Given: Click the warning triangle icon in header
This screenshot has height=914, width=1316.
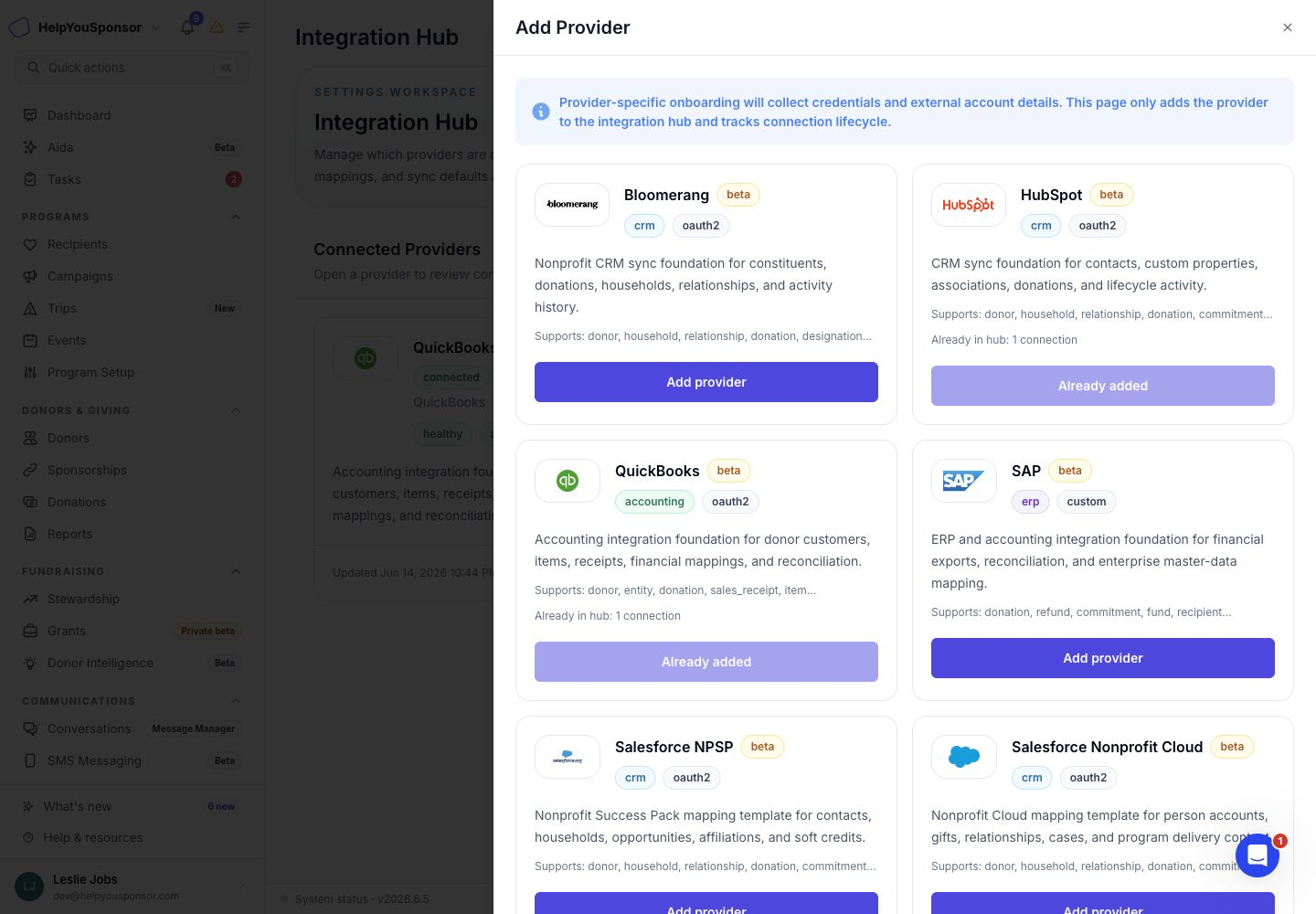Looking at the screenshot, I should [x=217, y=27].
